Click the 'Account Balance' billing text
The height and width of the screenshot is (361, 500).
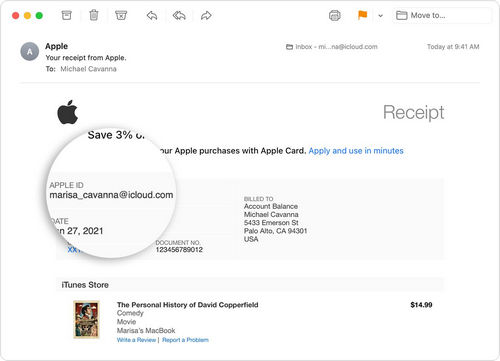pyautogui.click(x=271, y=206)
